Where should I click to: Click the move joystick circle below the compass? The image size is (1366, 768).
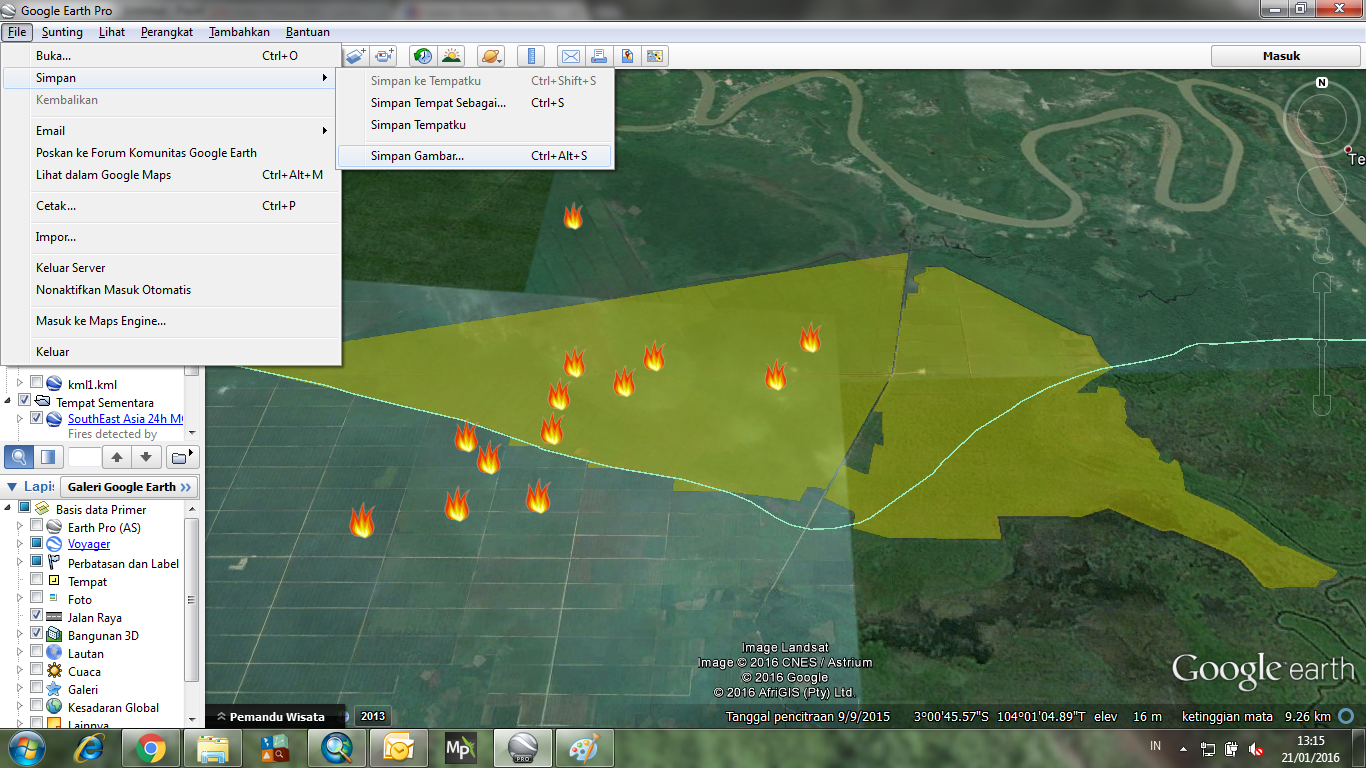pos(1322,189)
